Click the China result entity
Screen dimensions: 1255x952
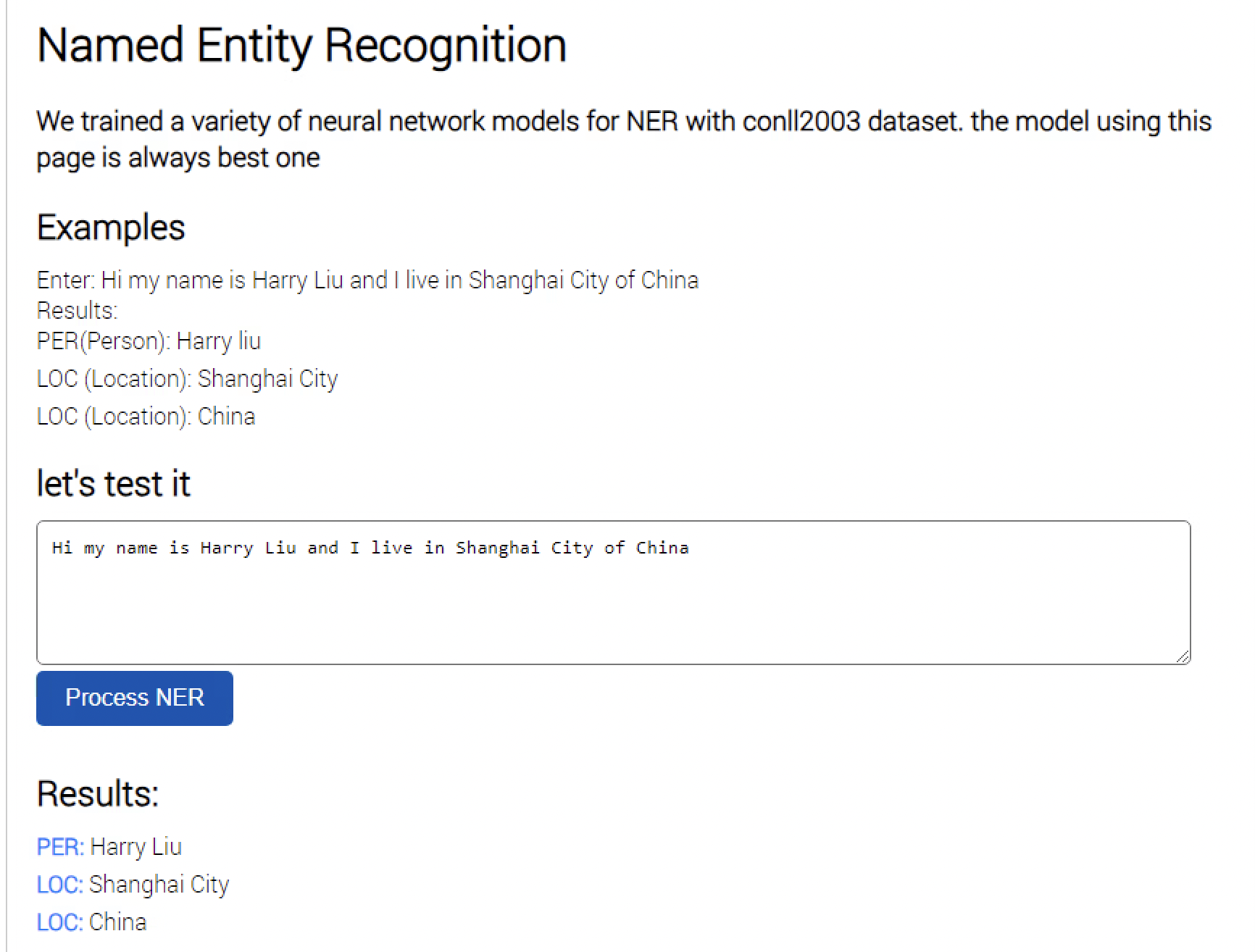coord(117,922)
